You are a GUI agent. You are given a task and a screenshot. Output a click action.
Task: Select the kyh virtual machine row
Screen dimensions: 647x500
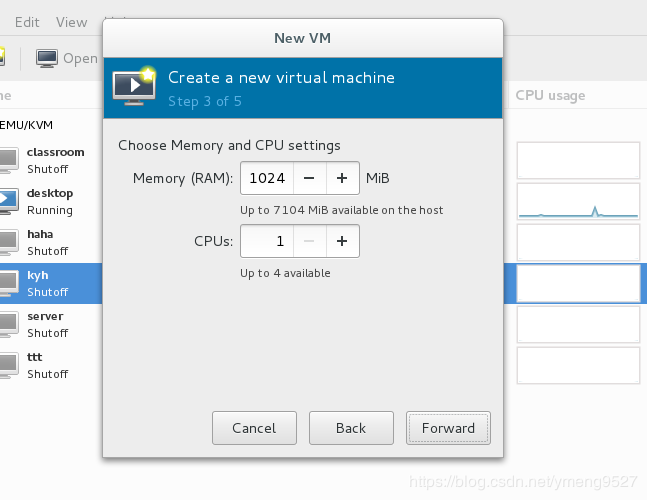coord(48,282)
